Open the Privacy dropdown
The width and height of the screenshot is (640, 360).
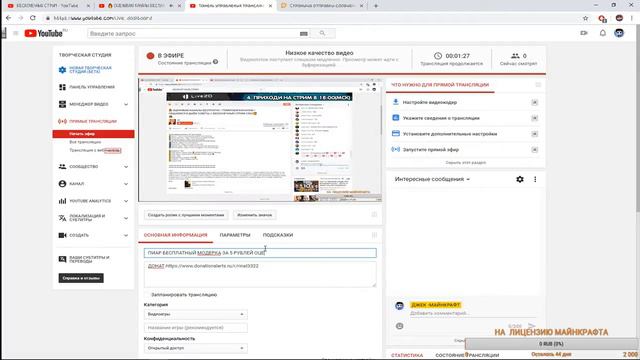tap(196, 348)
